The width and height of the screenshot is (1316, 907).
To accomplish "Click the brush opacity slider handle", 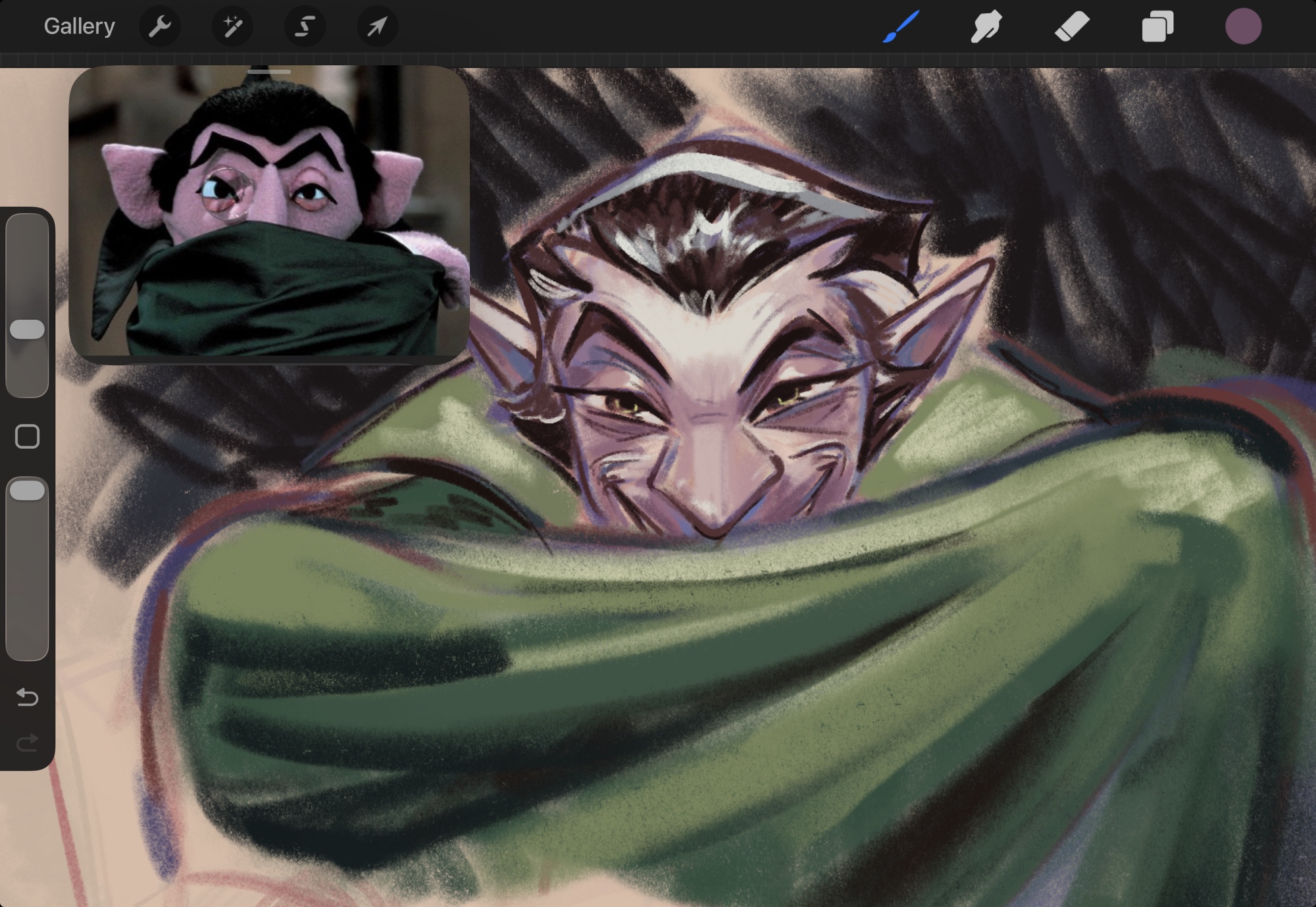I will tap(27, 490).
